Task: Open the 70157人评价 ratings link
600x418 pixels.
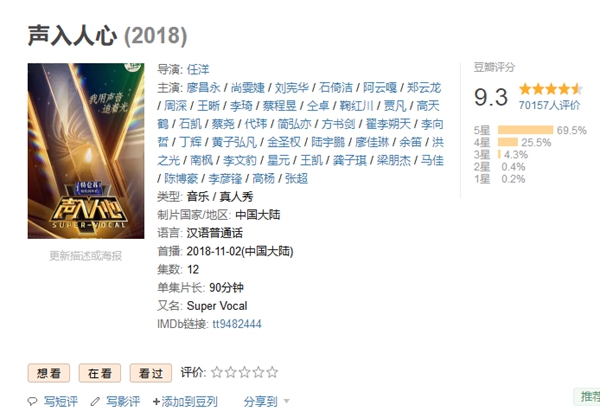Action: click(x=549, y=105)
